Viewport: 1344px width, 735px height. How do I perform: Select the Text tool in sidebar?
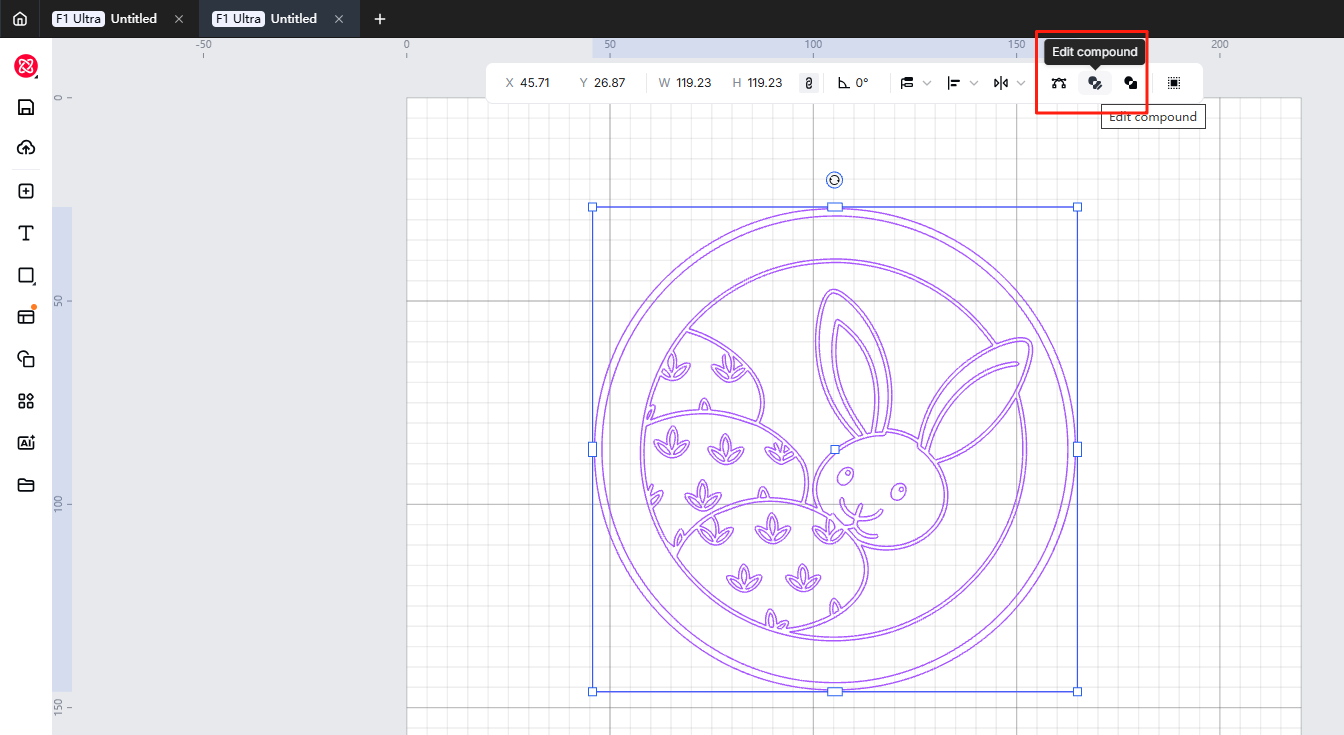26,233
